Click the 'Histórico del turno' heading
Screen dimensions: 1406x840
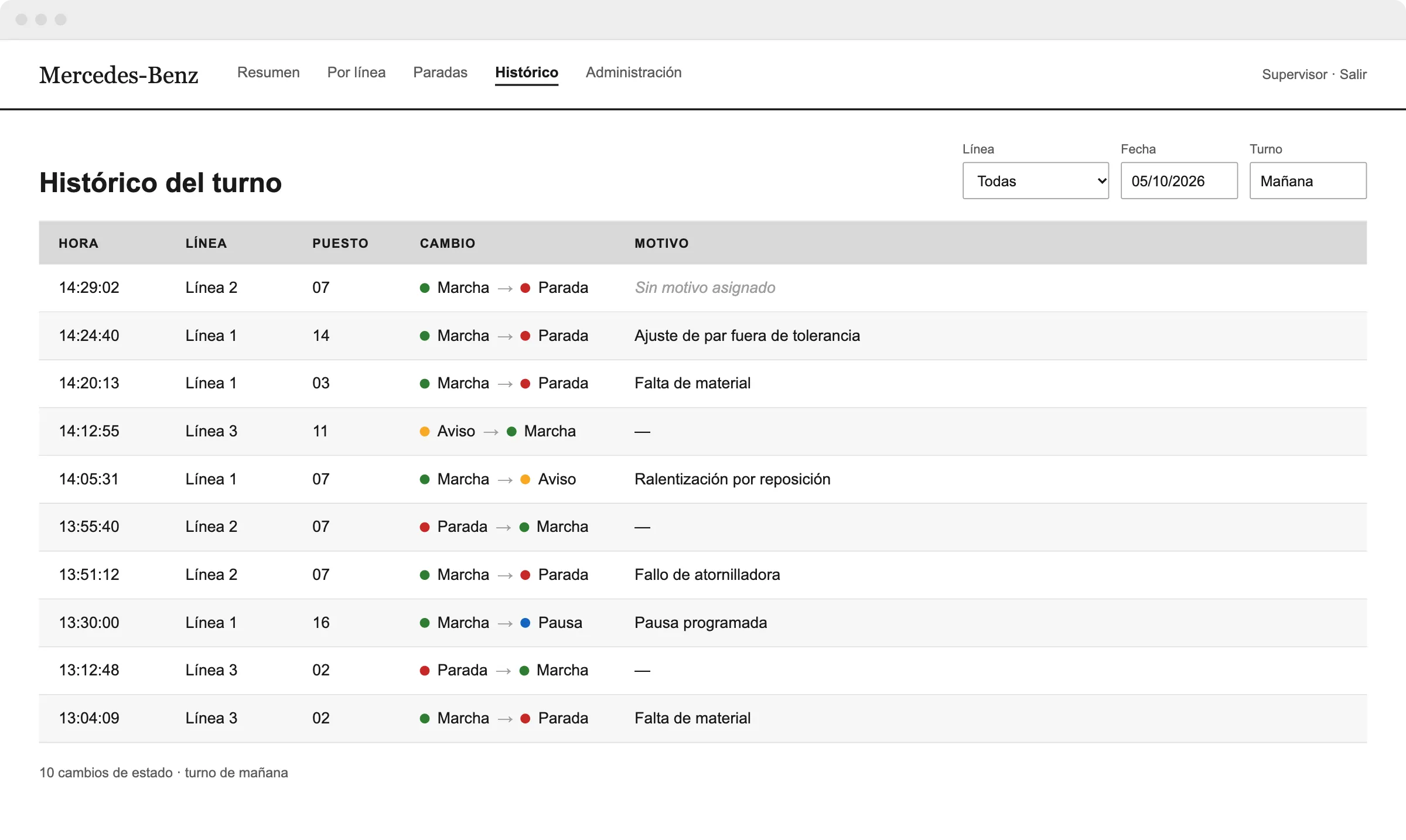tap(161, 183)
